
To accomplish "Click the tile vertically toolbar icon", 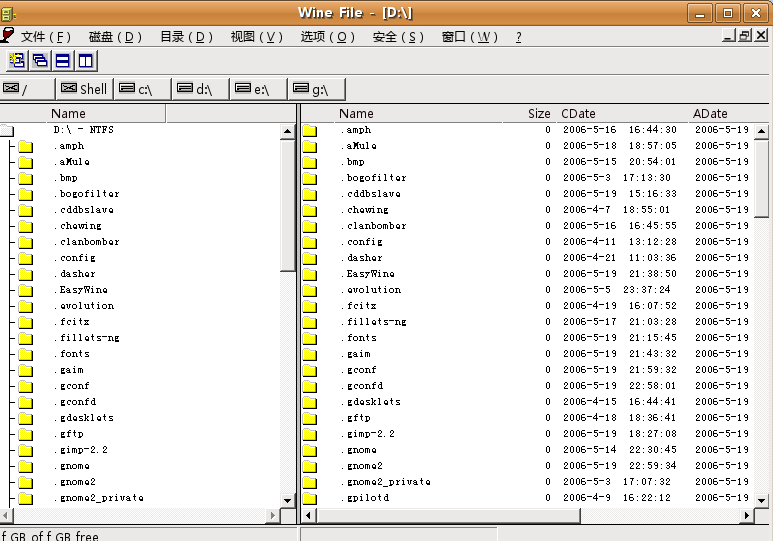I will point(86,61).
